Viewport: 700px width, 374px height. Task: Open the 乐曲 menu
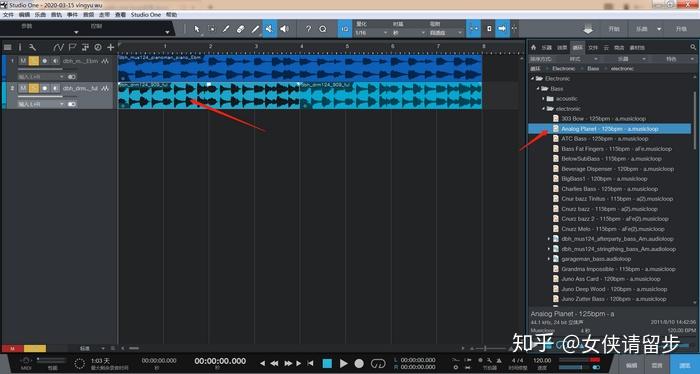coord(40,15)
